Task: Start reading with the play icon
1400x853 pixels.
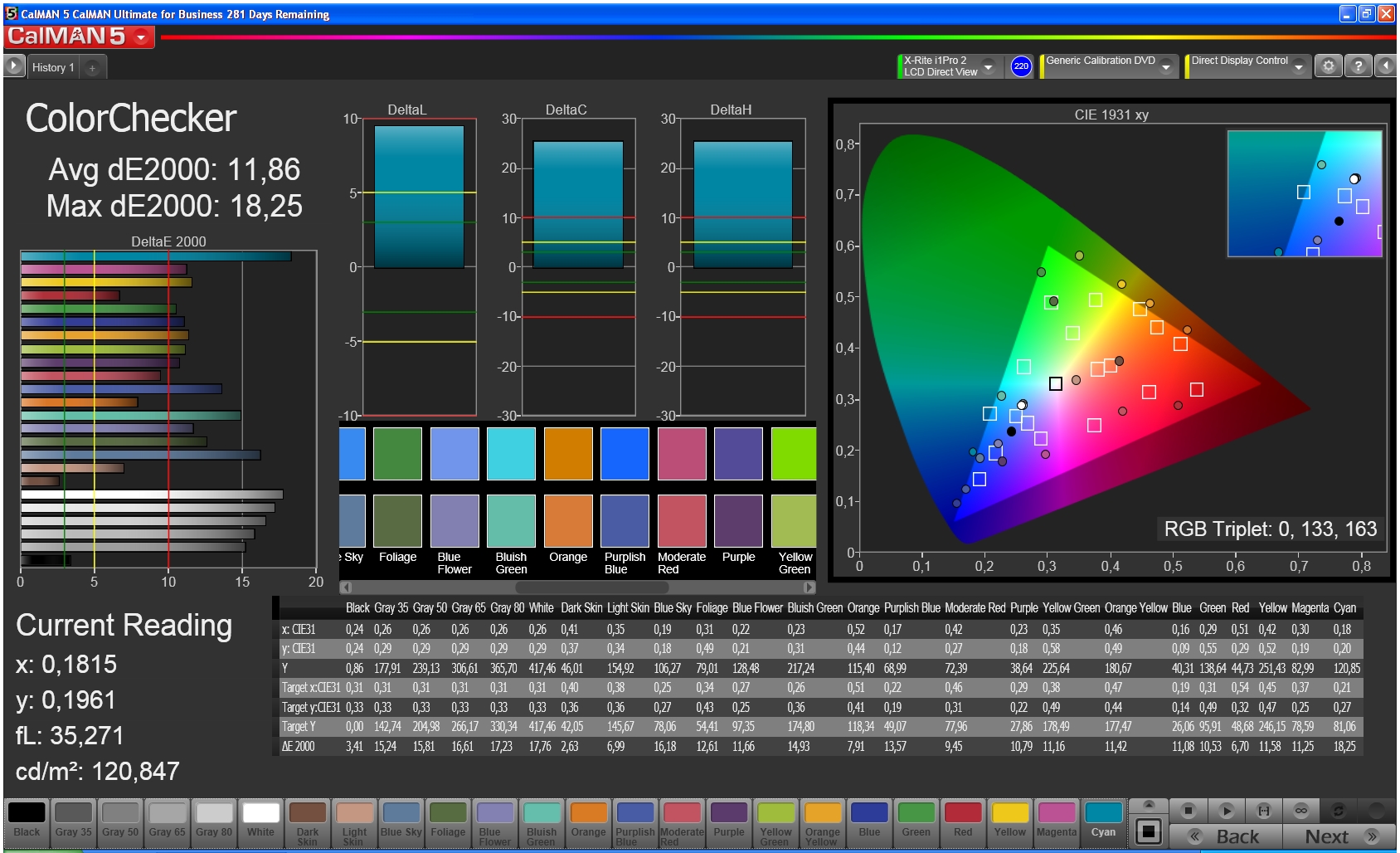Action: pos(1227,811)
